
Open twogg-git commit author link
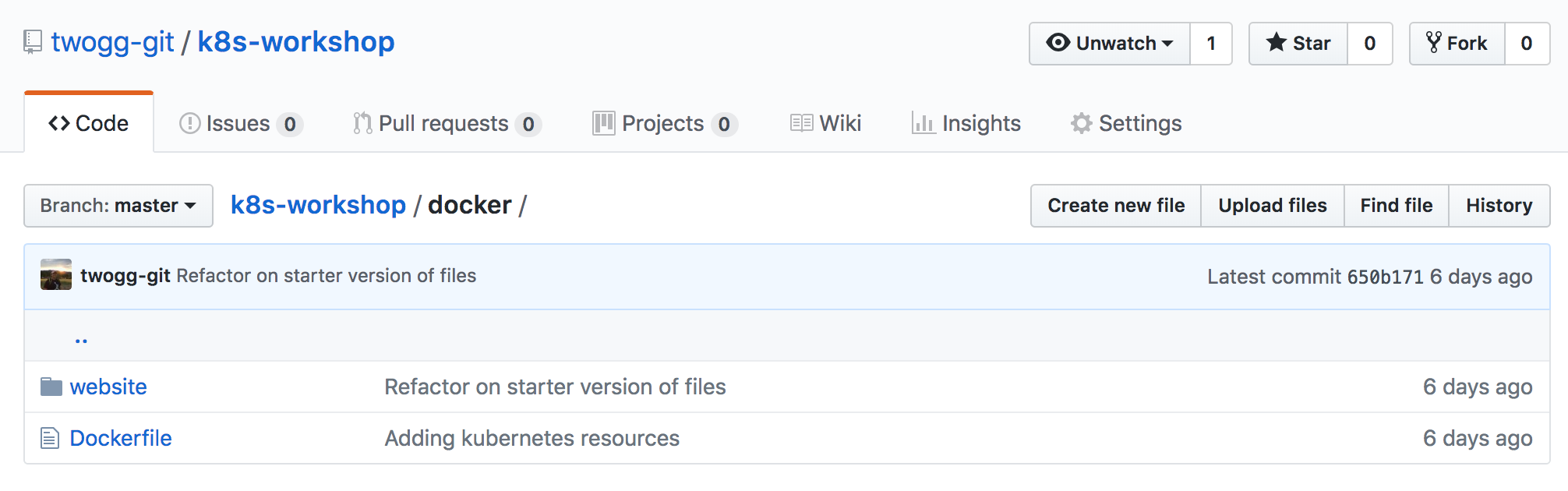tap(125, 276)
